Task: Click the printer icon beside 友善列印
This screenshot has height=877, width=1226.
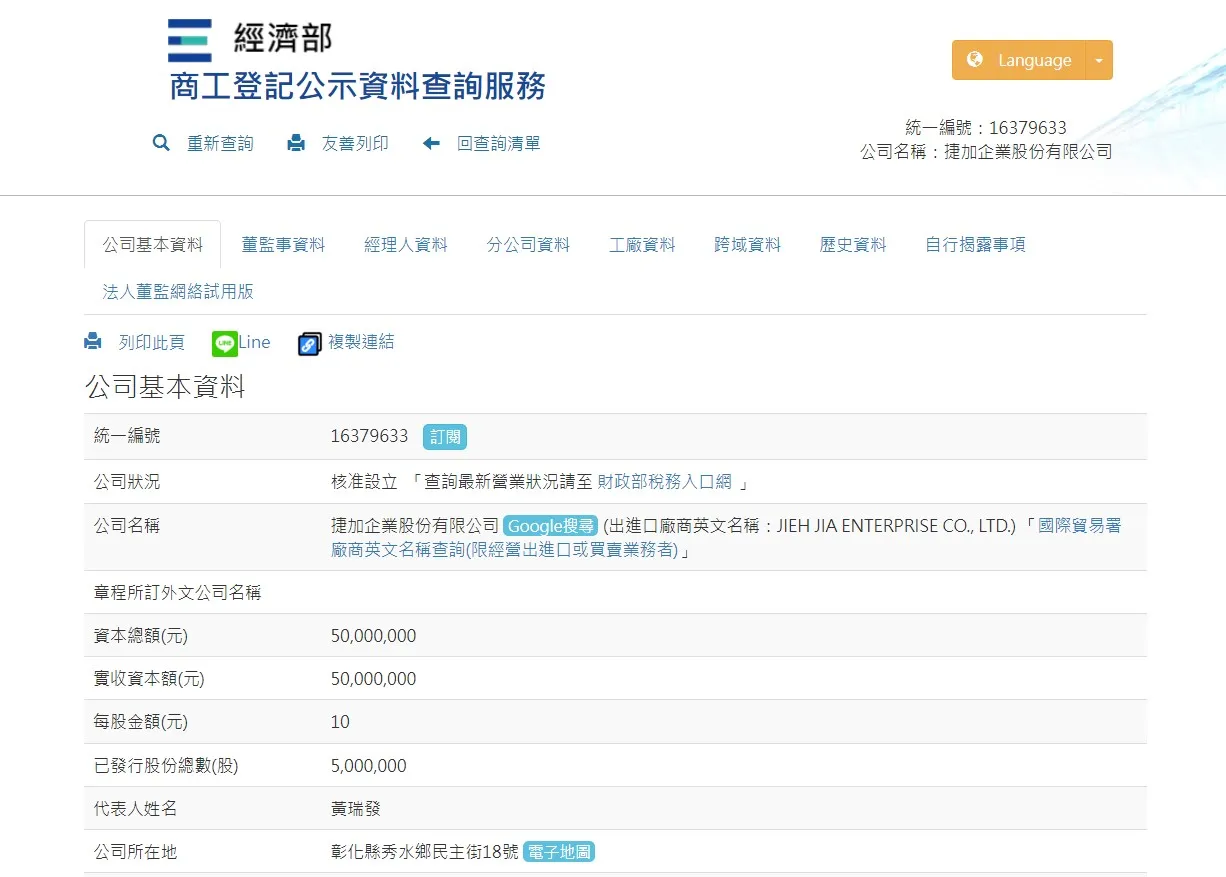Action: (x=296, y=143)
